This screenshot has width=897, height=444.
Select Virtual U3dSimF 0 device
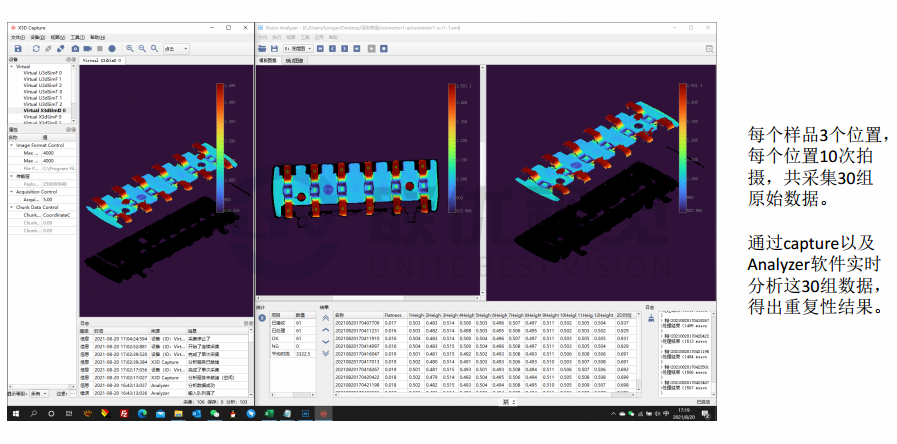[x=42, y=73]
